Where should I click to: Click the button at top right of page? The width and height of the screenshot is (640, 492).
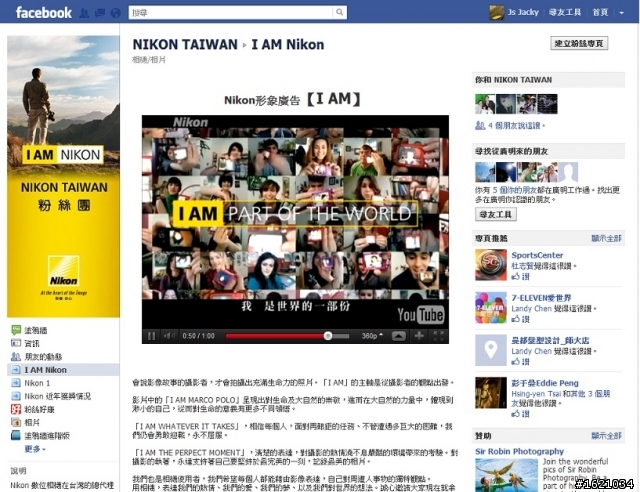pos(579,43)
